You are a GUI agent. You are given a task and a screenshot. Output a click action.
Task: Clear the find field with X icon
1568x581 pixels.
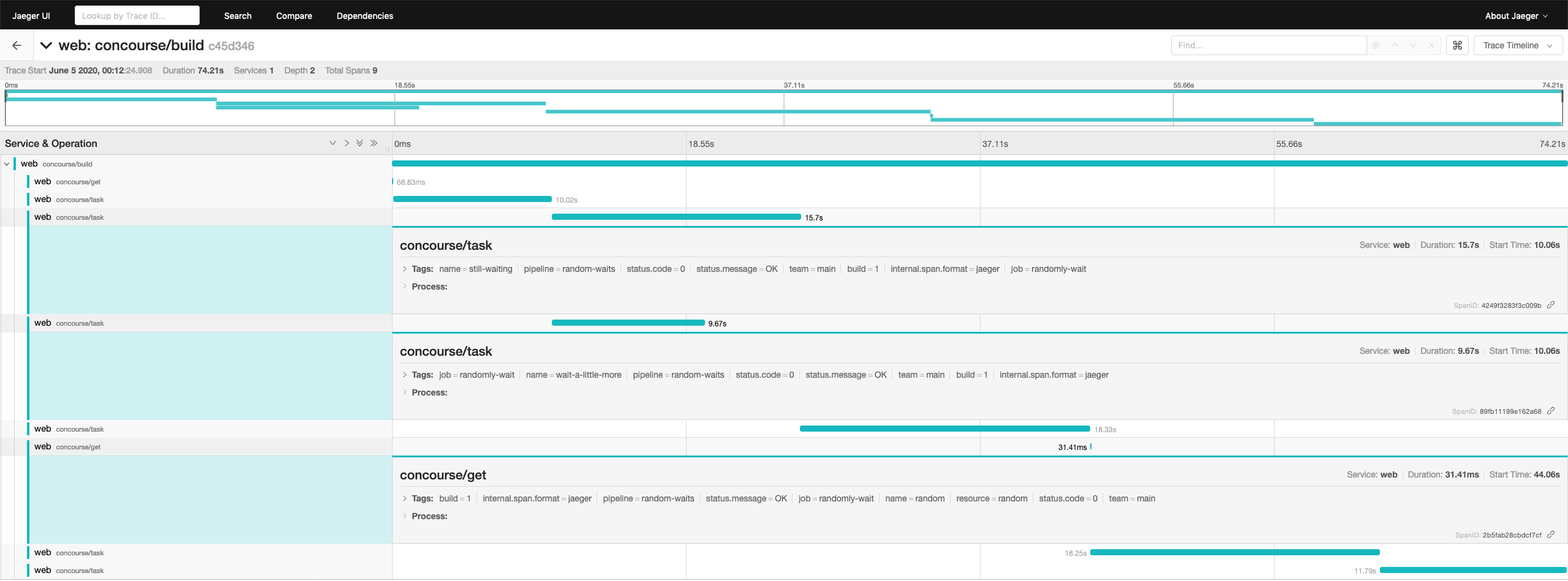tap(1431, 45)
